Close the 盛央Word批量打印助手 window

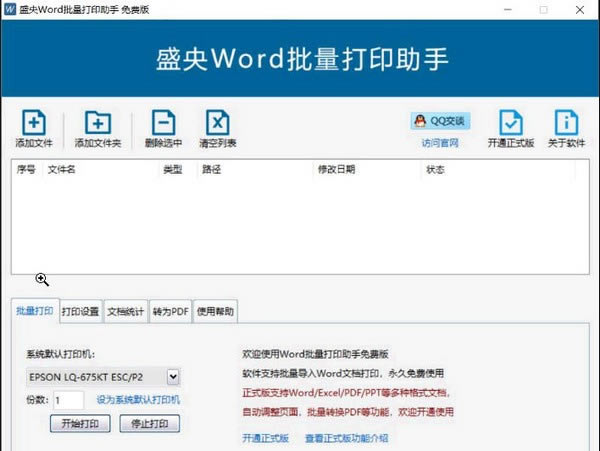point(580,10)
